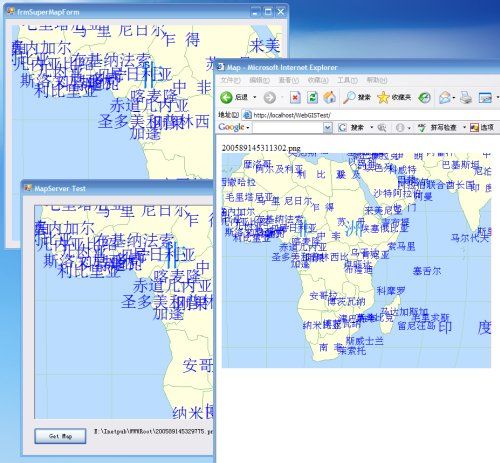Click the Refresh page icon in IE toolbar

pos(312,97)
